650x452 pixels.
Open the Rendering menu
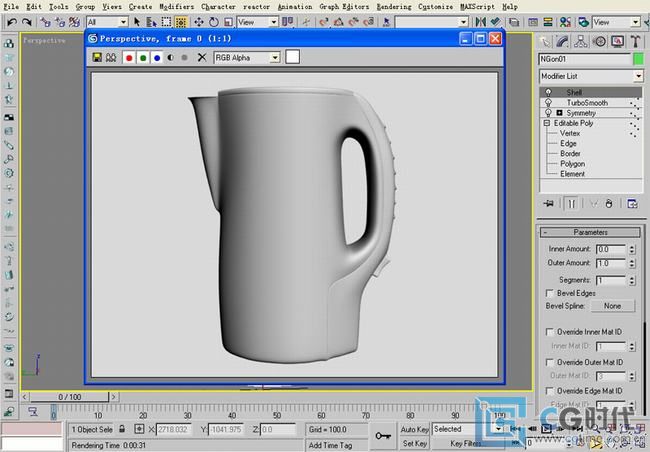pos(394,7)
